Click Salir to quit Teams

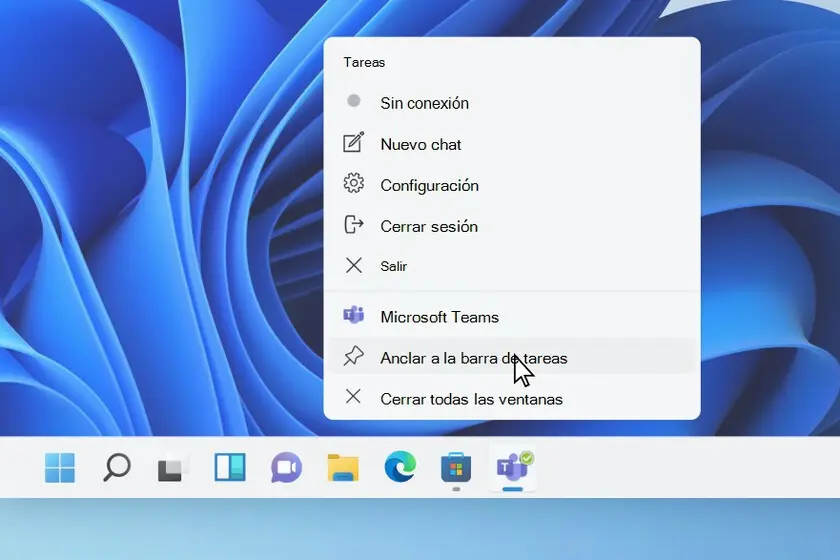[512, 266]
